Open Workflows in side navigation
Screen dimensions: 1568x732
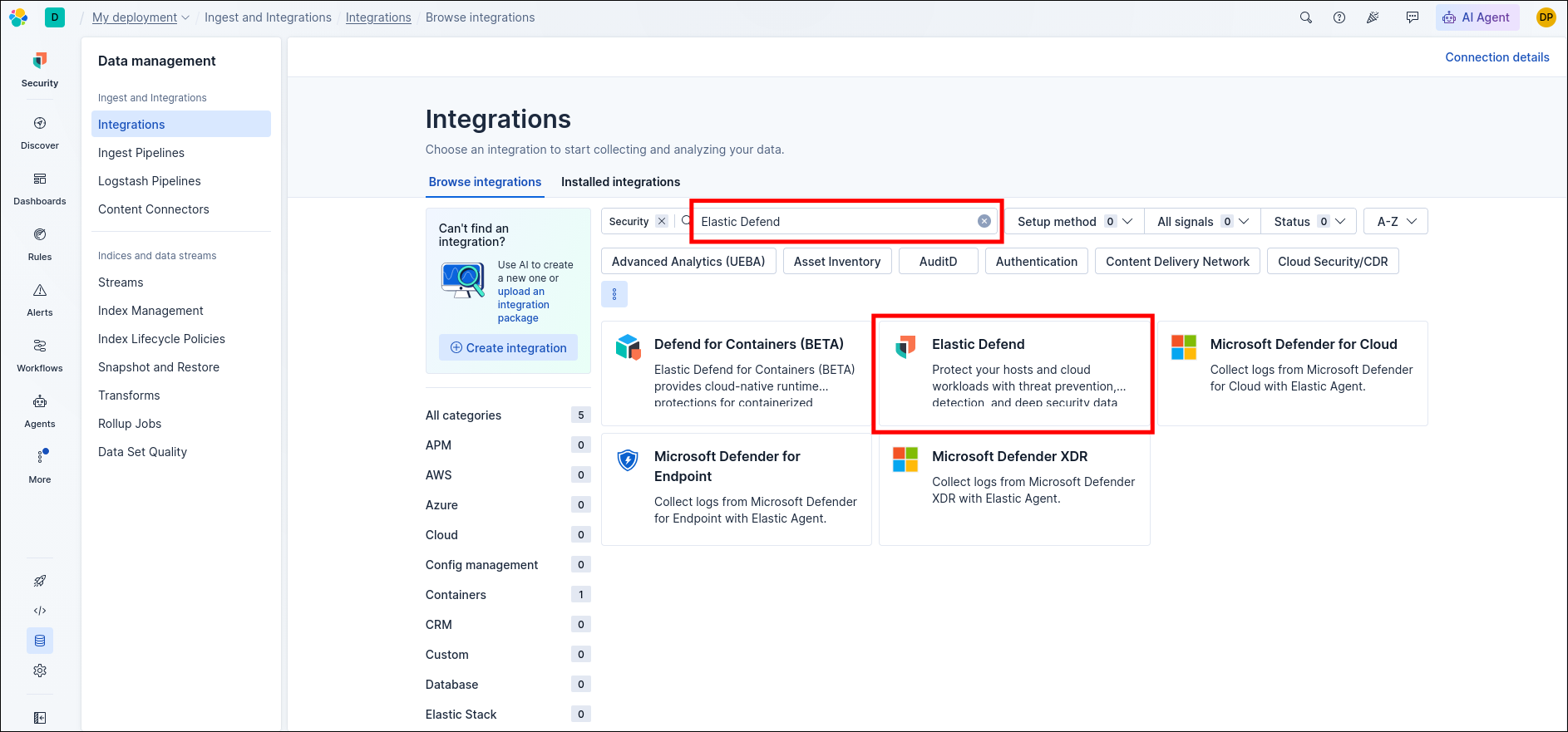[x=40, y=356]
